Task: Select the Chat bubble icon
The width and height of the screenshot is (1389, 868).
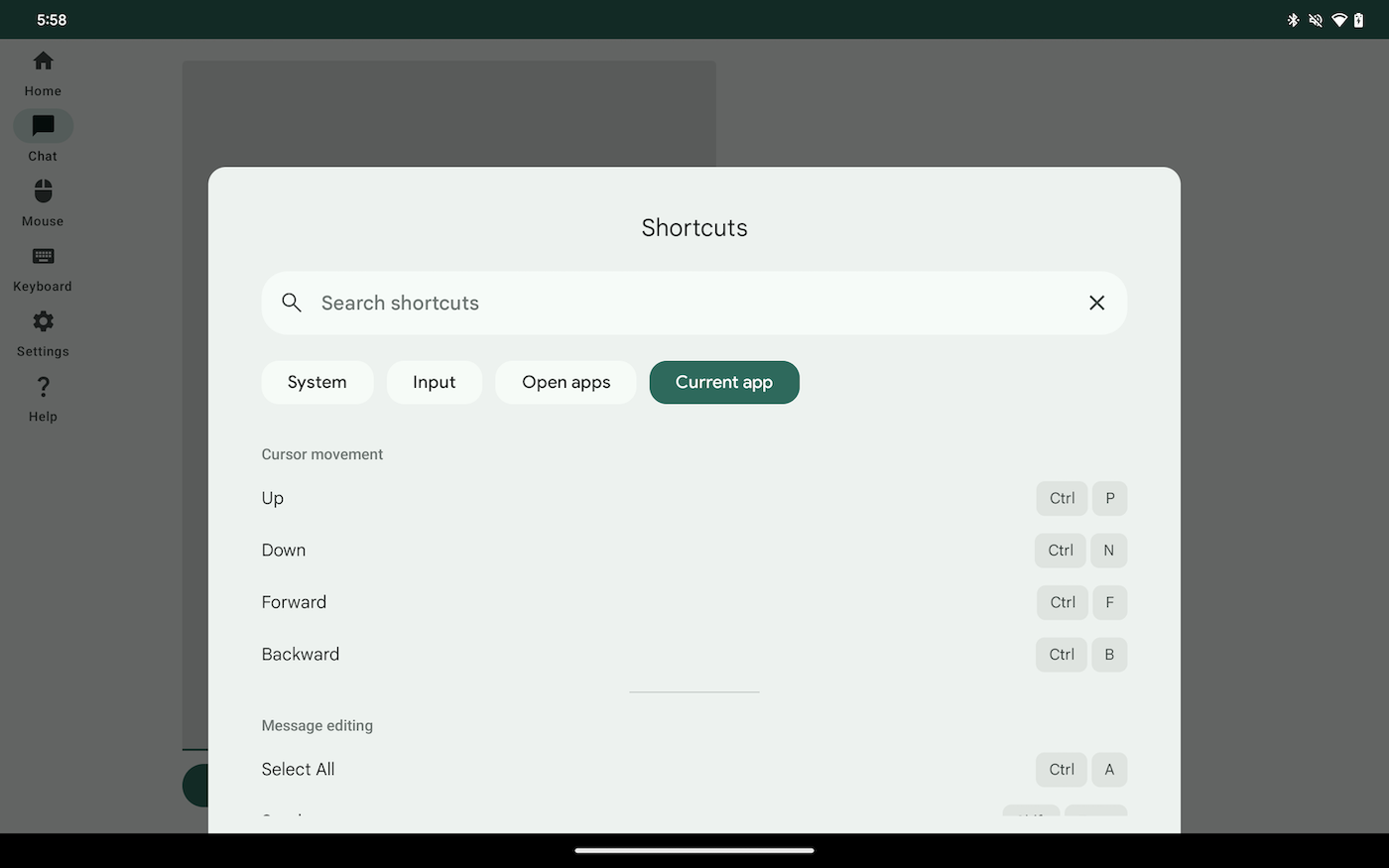Action: tap(43, 126)
